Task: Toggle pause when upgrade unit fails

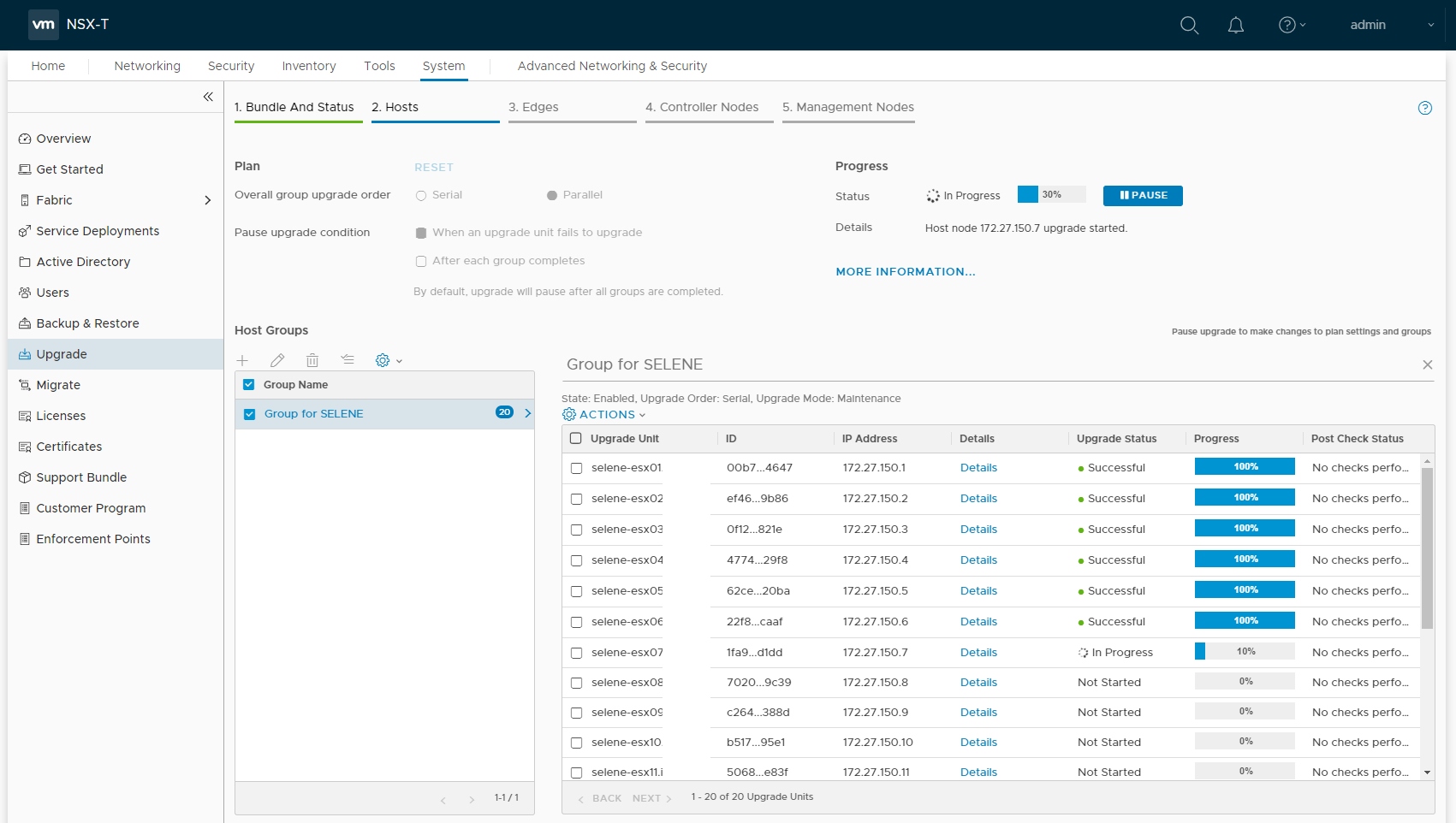Action: tap(421, 233)
